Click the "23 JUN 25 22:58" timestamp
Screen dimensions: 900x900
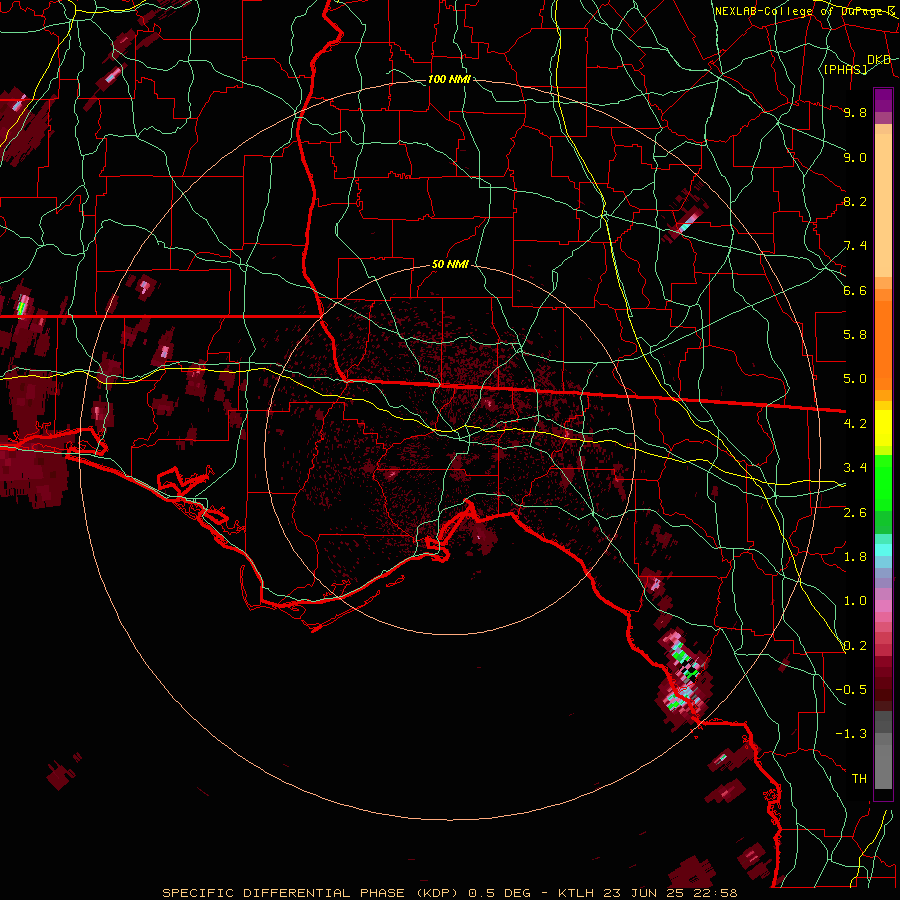[669, 893]
